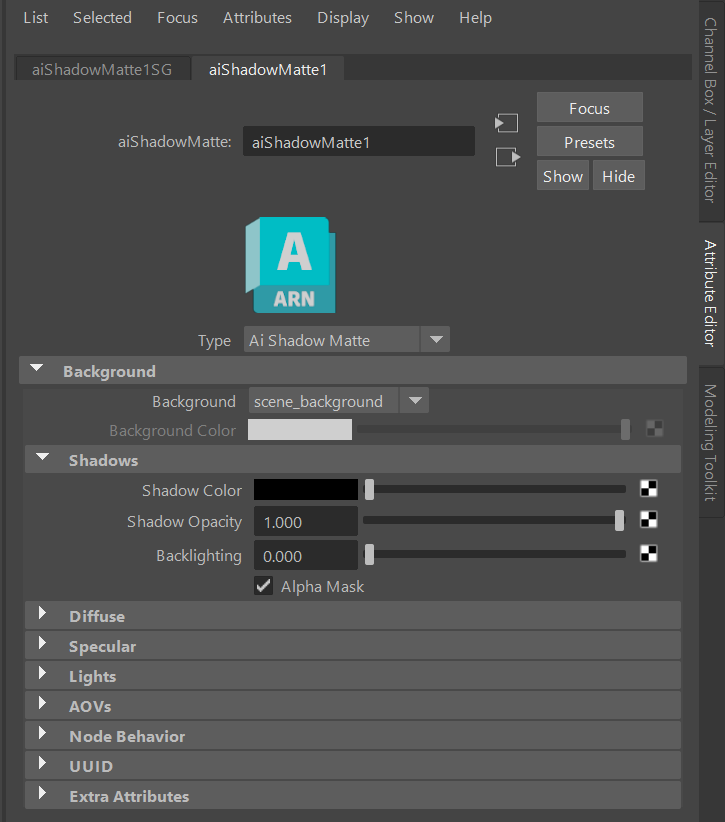Open Channel Box / Layer Editor side tab

coord(711,110)
